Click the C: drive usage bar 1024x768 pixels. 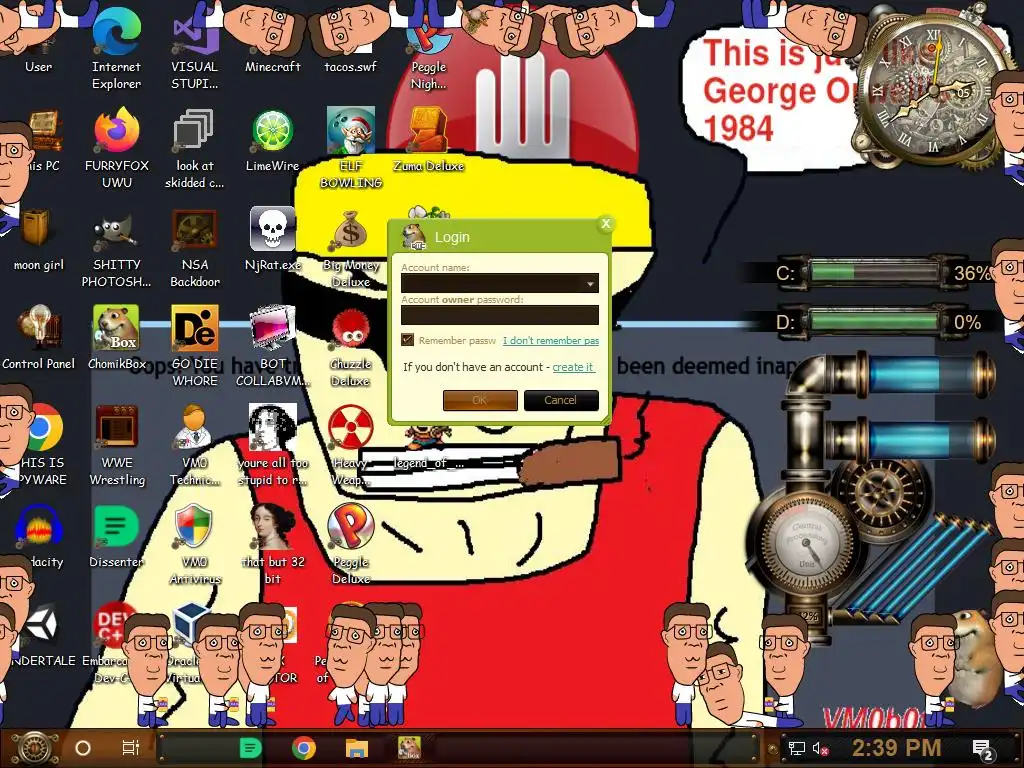[x=874, y=272]
